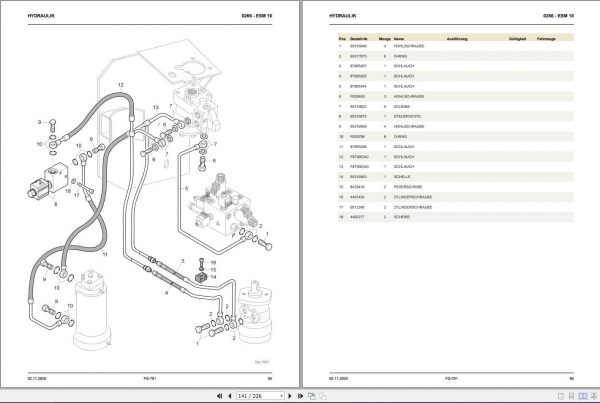The image size is (600, 403).
Task: Click the greyed-out next view icon
Action: click(x=323, y=396)
